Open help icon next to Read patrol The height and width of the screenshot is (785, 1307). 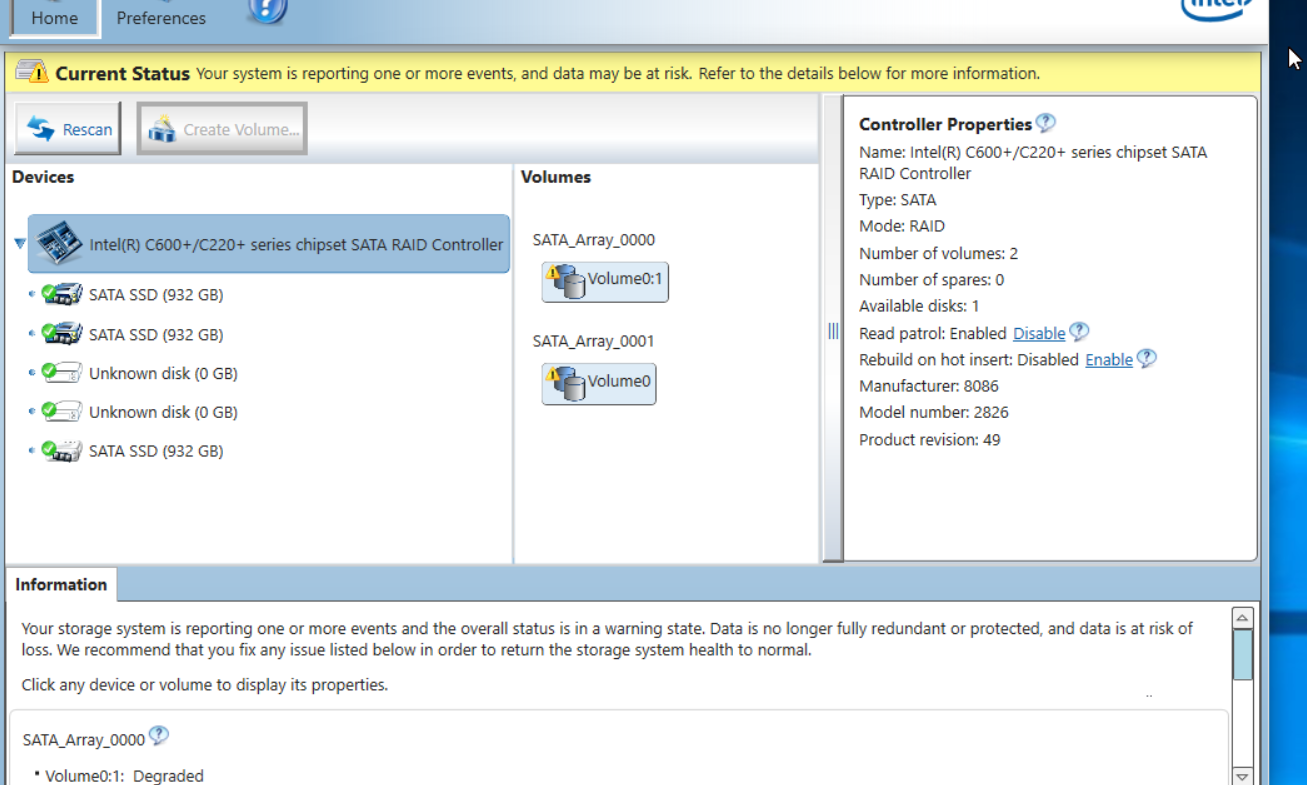tap(1079, 332)
